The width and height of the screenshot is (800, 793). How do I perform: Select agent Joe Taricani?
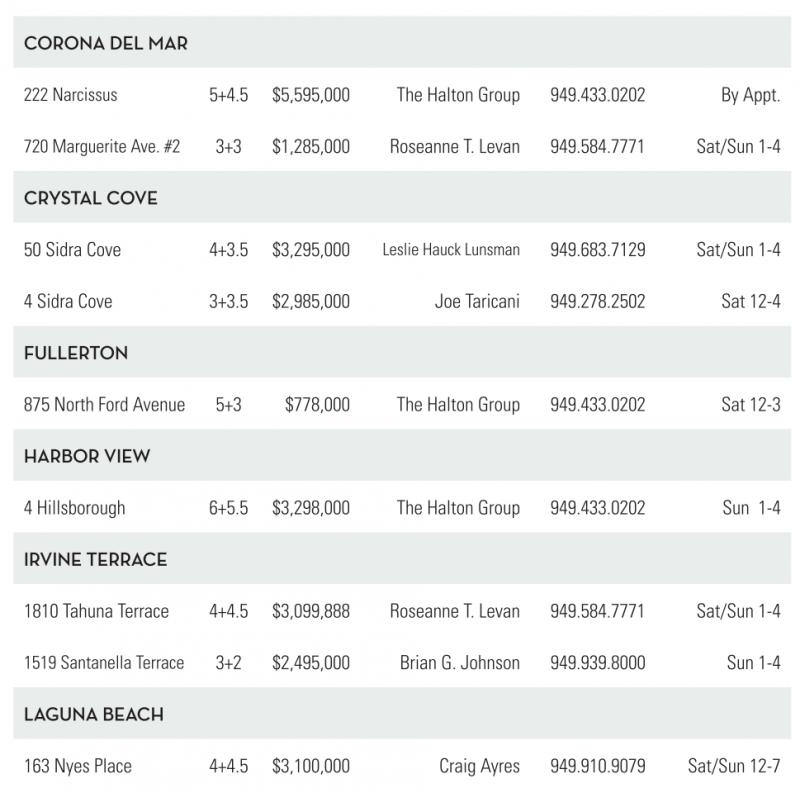(477, 301)
